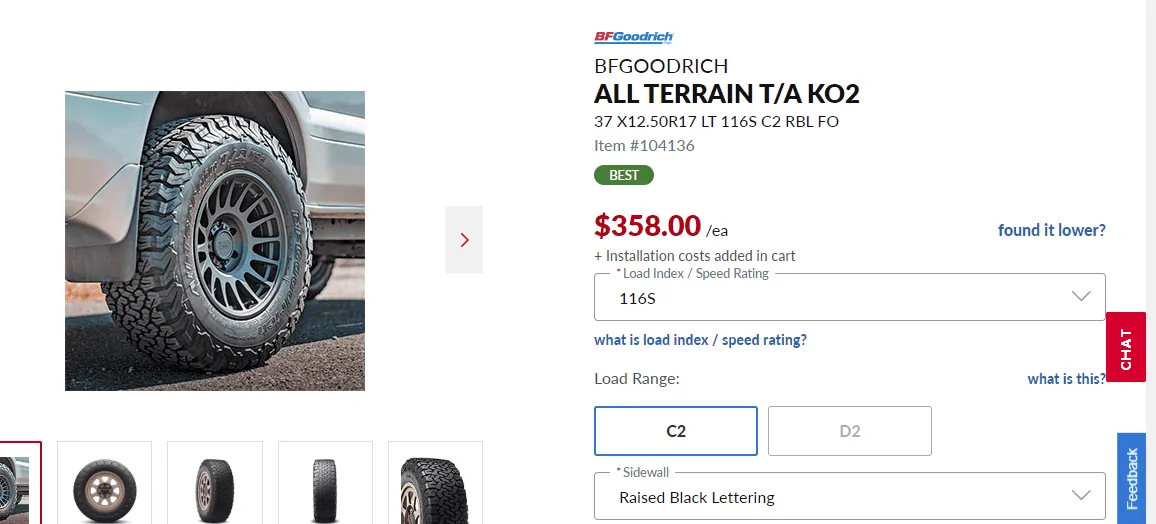The image size is (1156, 524).
Task: Click the ALL TERRAIN T/A KO2 title
Action: [727, 94]
